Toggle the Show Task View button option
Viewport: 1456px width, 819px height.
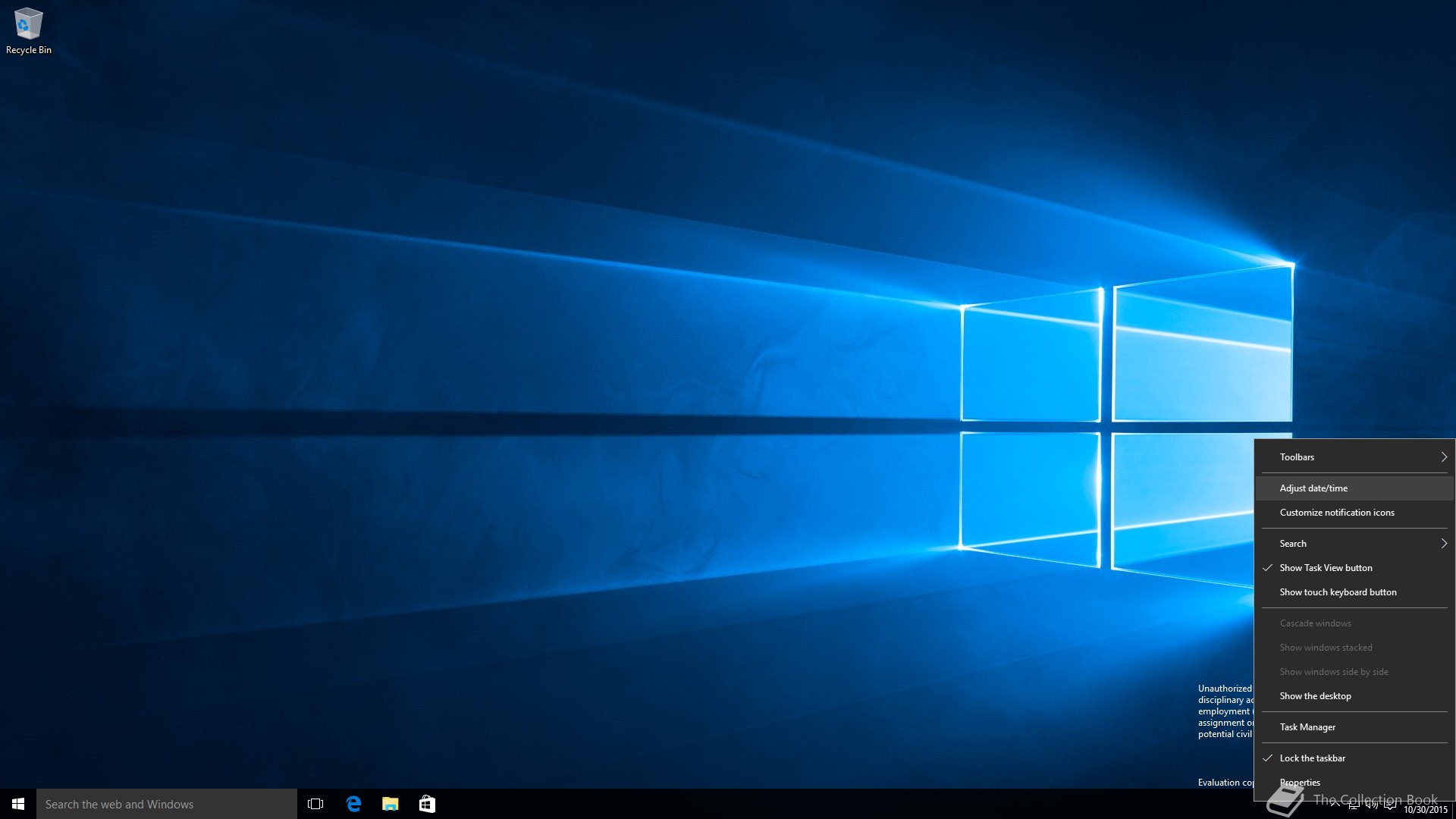(1354, 568)
